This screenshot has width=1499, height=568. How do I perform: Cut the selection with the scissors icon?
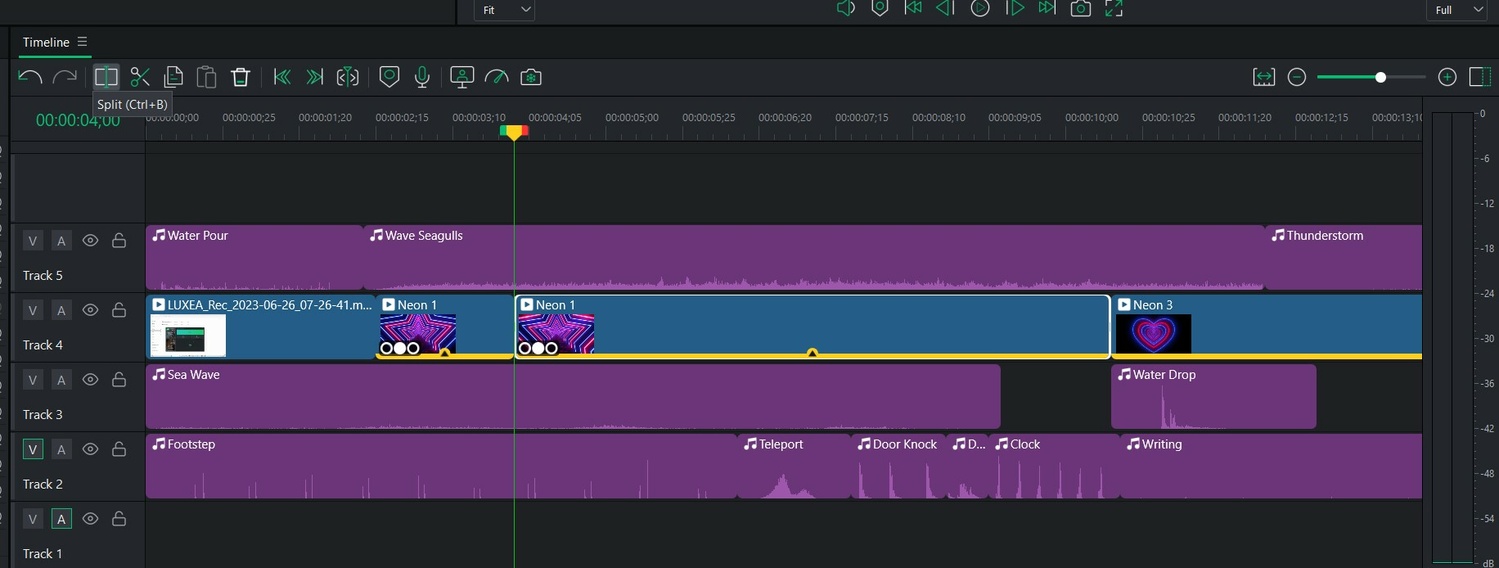pyautogui.click(x=140, y=77)
